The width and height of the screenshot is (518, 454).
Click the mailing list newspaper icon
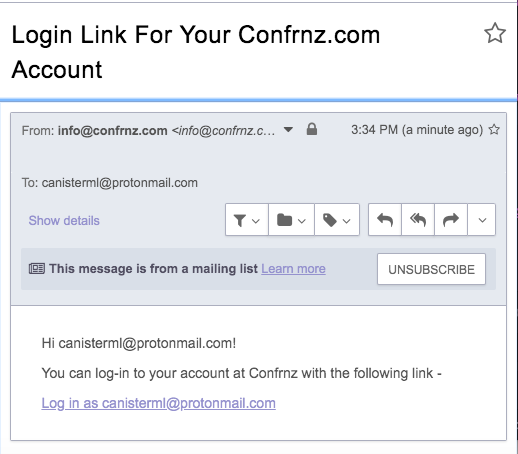tap(37, 269)
